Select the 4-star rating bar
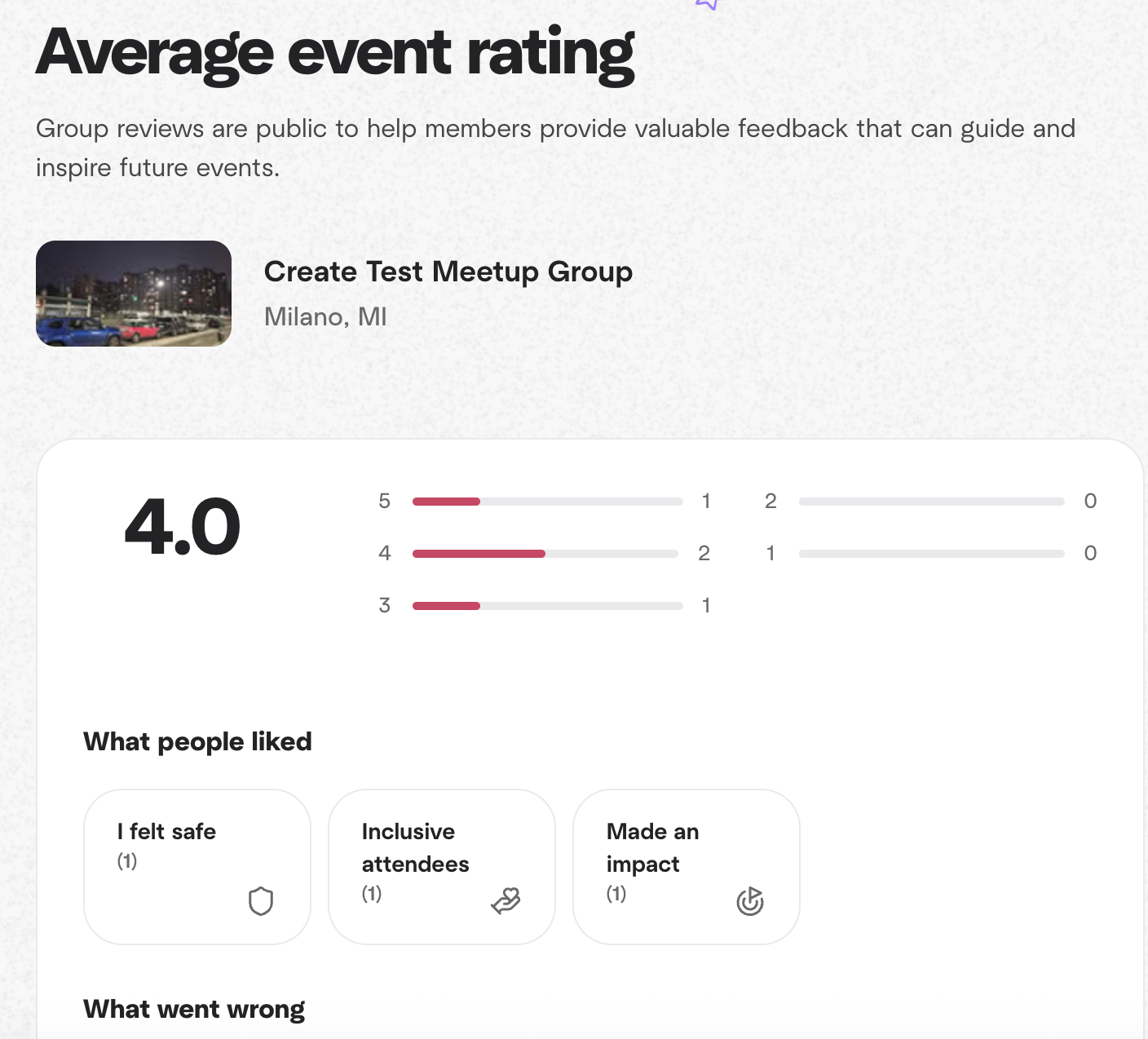 pos(545,554)
